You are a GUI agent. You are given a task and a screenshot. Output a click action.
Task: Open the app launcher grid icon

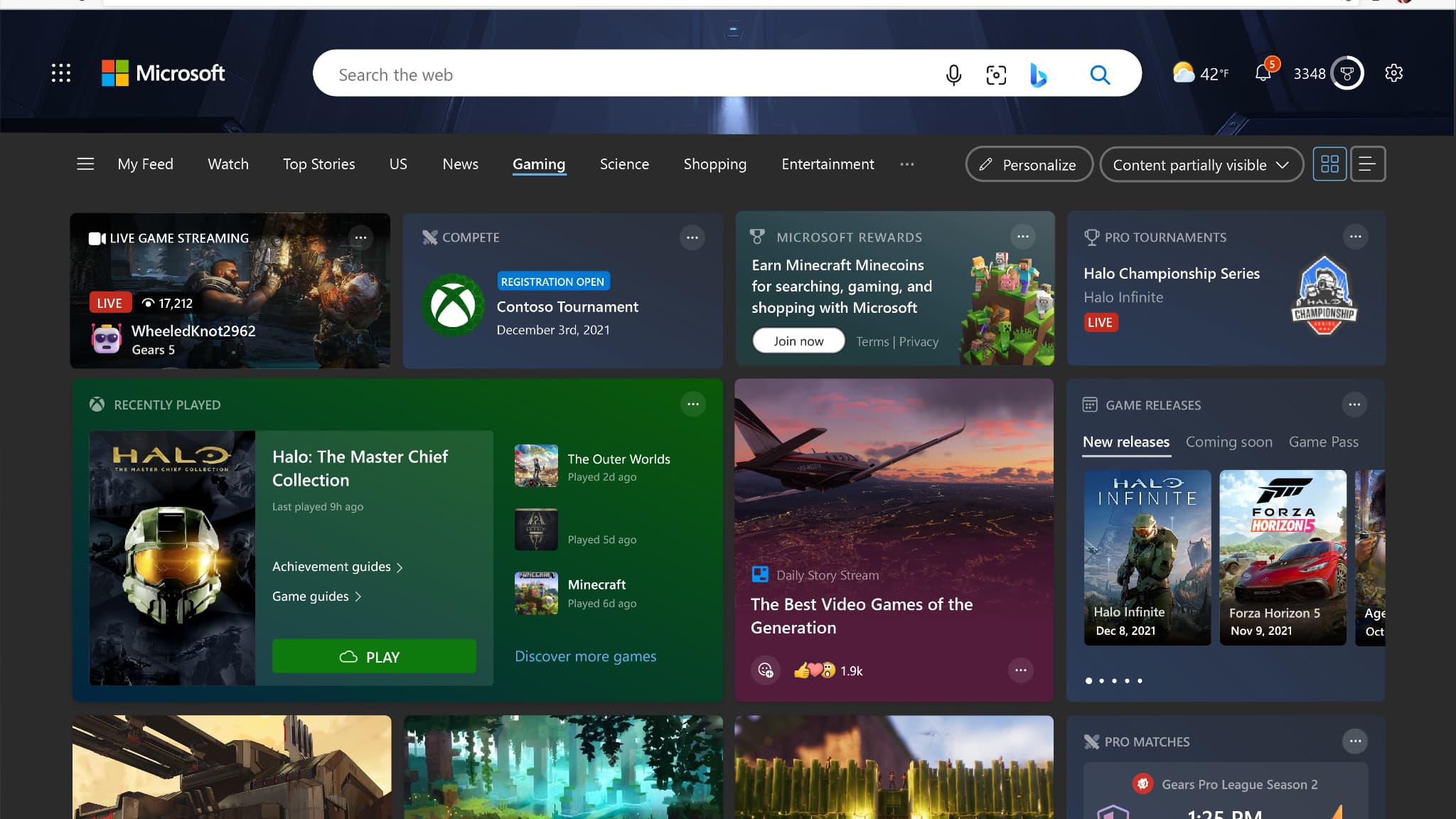click(x=61, y=73)
